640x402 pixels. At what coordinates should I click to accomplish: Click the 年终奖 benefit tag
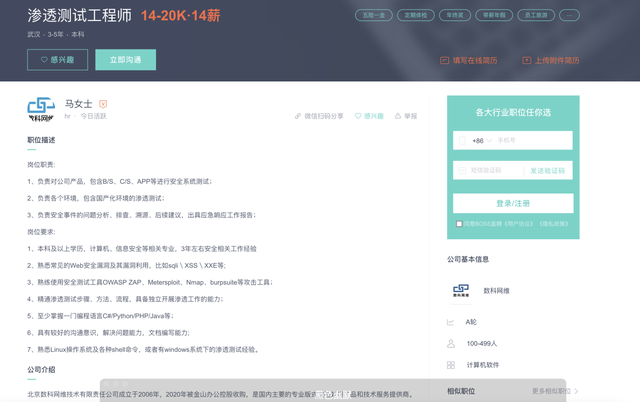[x=455, y=15]
